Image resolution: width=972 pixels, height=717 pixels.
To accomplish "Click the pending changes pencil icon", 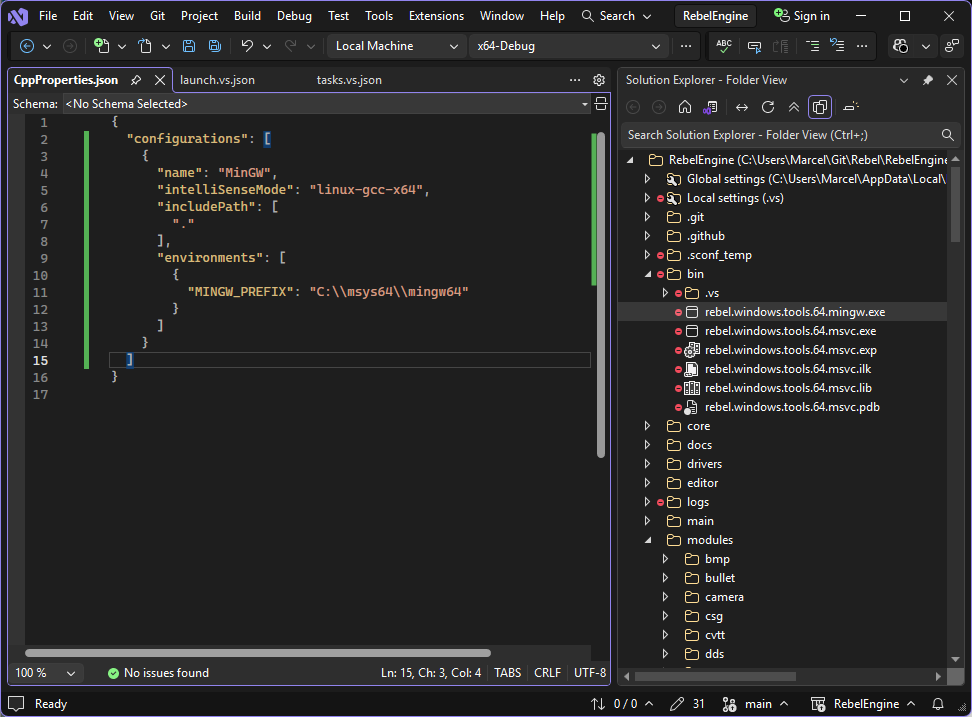I will [x=677, y=704].
